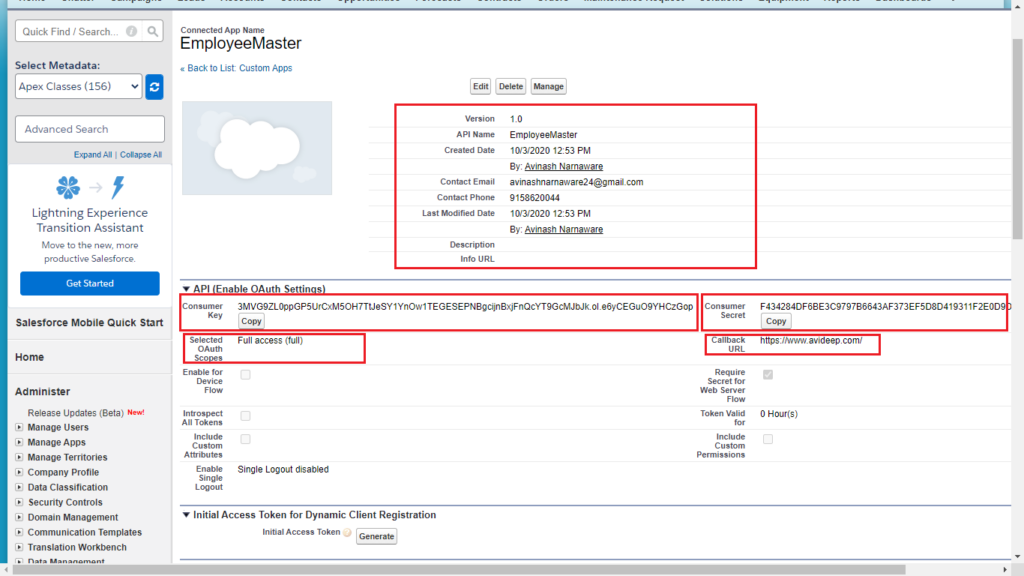The height and width of the screenshot is (576, 1024).
Task: Click the 'Full access (full)' scope text
Action: (x=270, y=340)
